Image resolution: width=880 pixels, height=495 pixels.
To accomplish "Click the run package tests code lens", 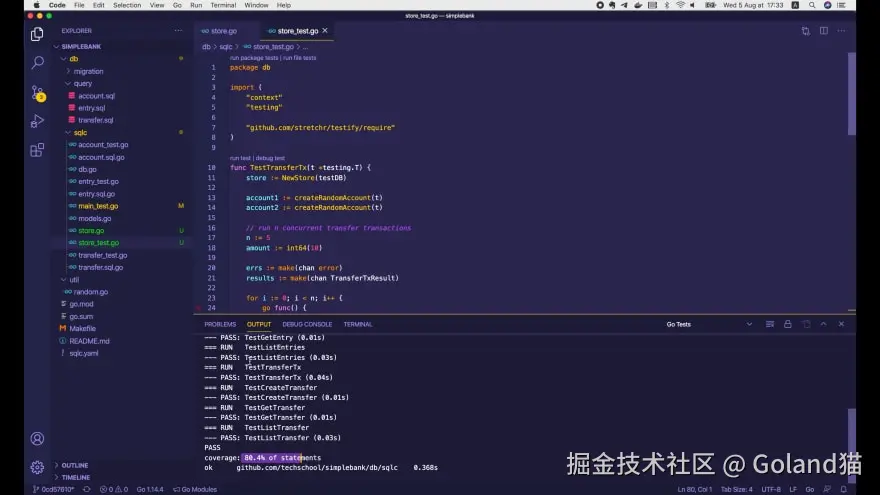I will pyautogui.click(x=254, y=58).
